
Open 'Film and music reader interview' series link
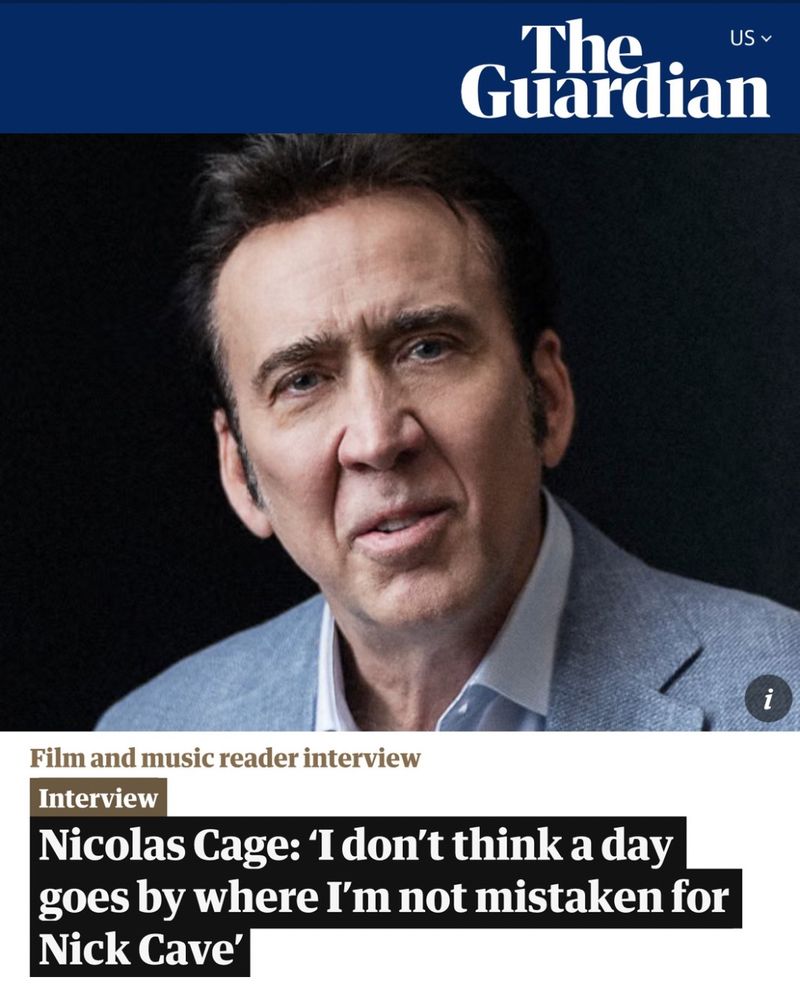[x=225, y=758]
